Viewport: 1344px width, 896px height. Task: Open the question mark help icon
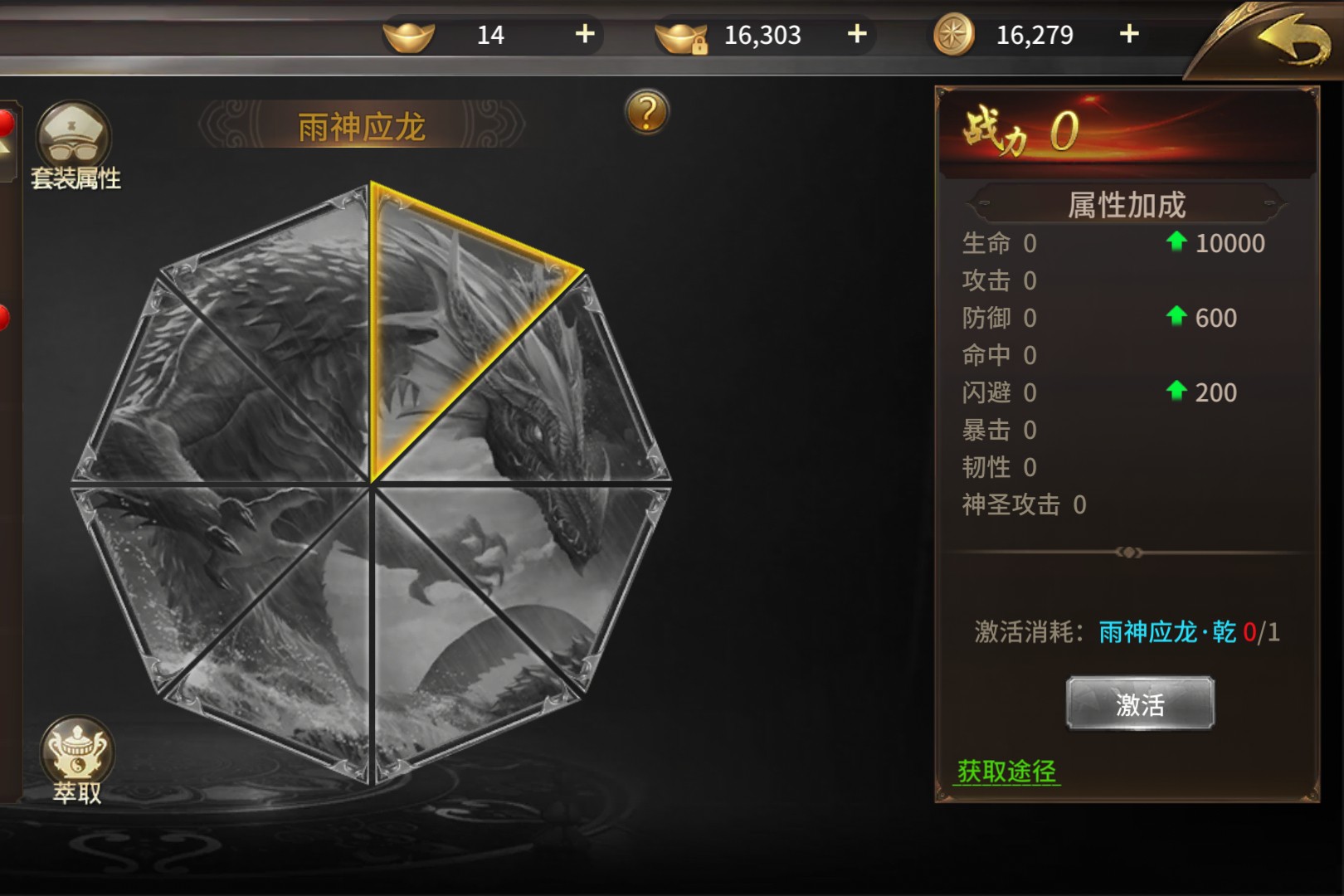[x=647, y=112]
